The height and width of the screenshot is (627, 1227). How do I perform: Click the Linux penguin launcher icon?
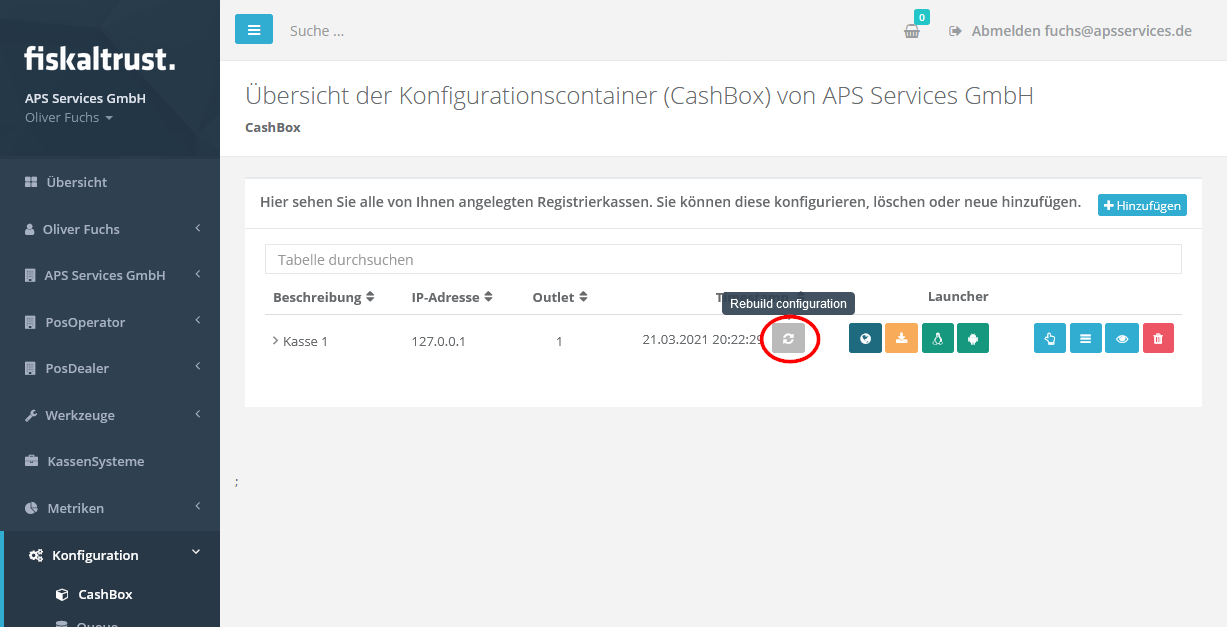(x=937, y=339)
